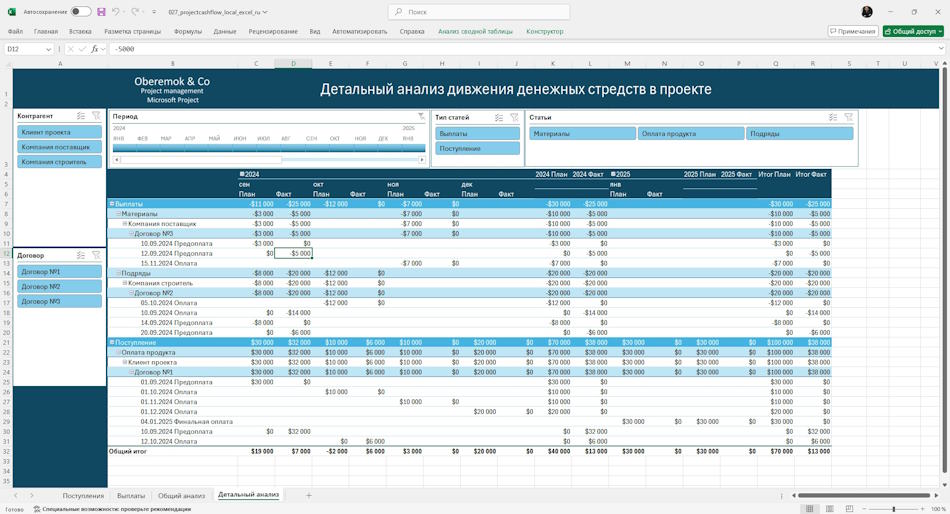This screenshot has width=950, height=514.
Task: Toggle multi-select in Договор slicer
Action: click(81, 256)
